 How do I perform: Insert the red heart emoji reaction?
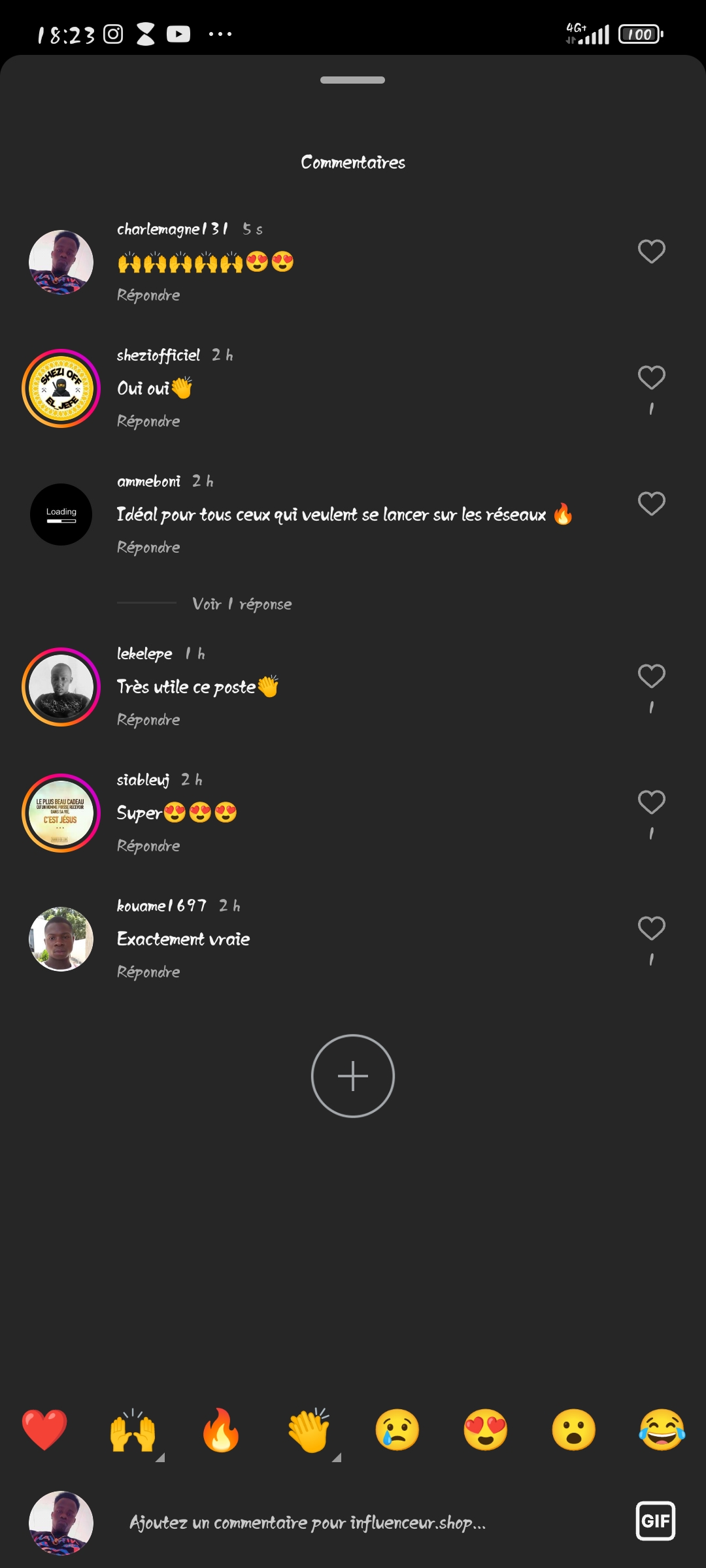(44, 1429)
